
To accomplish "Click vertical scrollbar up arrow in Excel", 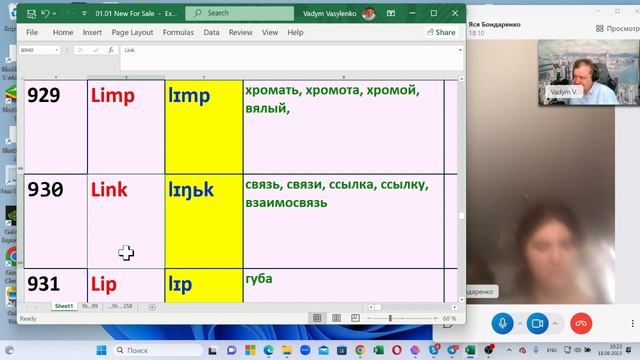I will click(462, 79).
